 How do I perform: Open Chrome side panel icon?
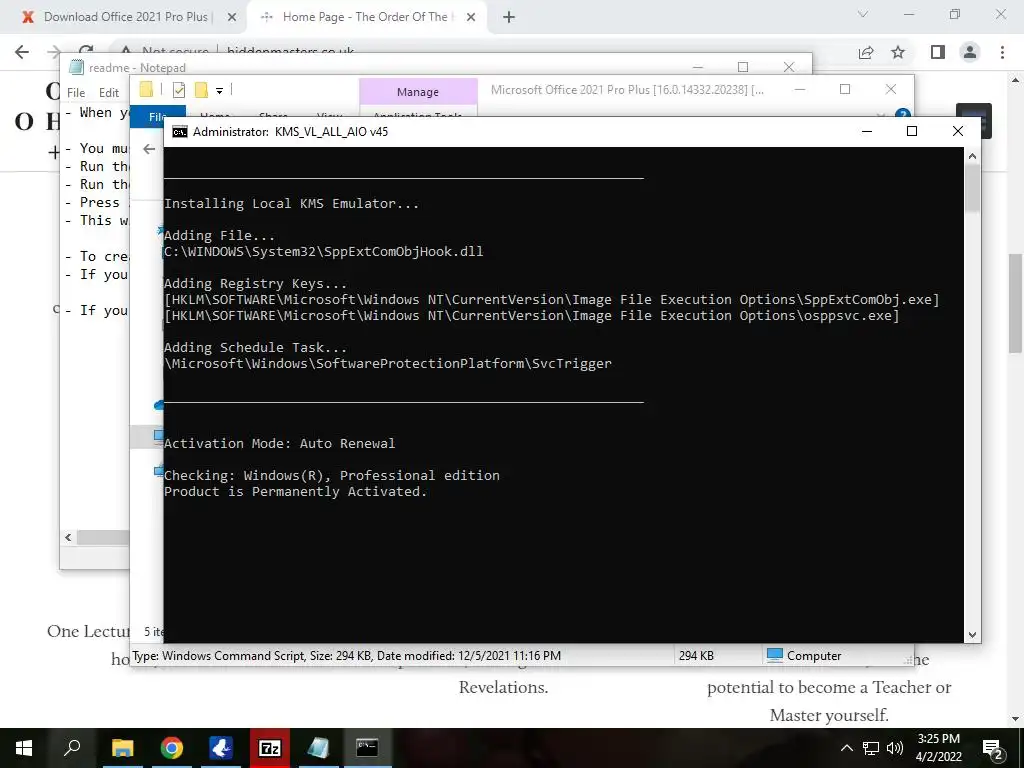pos(938,52)
